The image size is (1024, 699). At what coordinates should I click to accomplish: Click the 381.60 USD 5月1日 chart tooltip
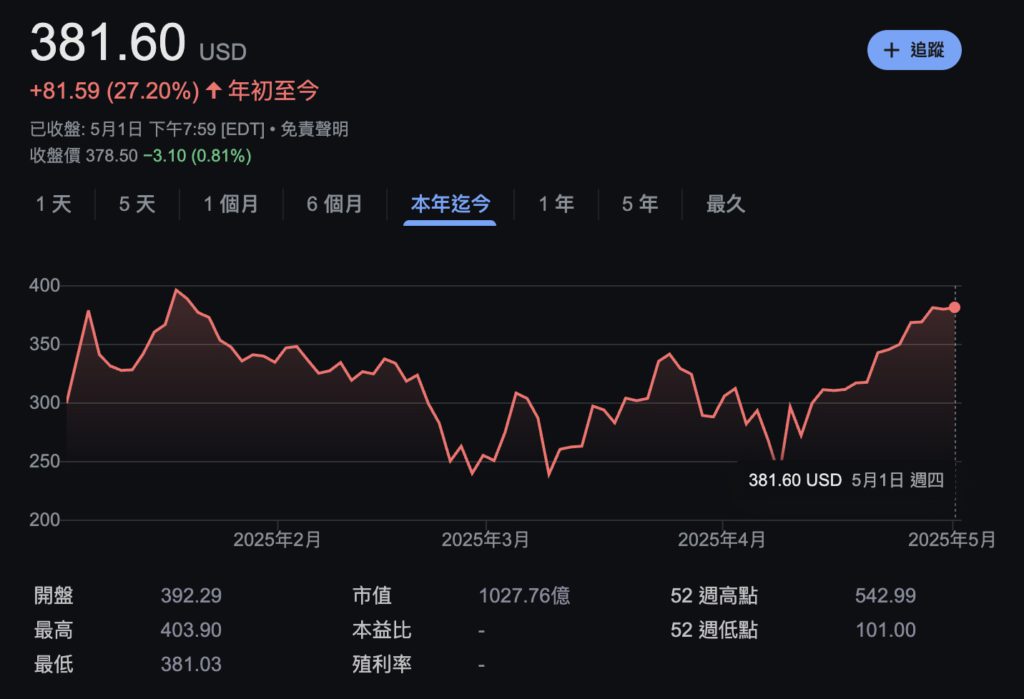(845, 480)
